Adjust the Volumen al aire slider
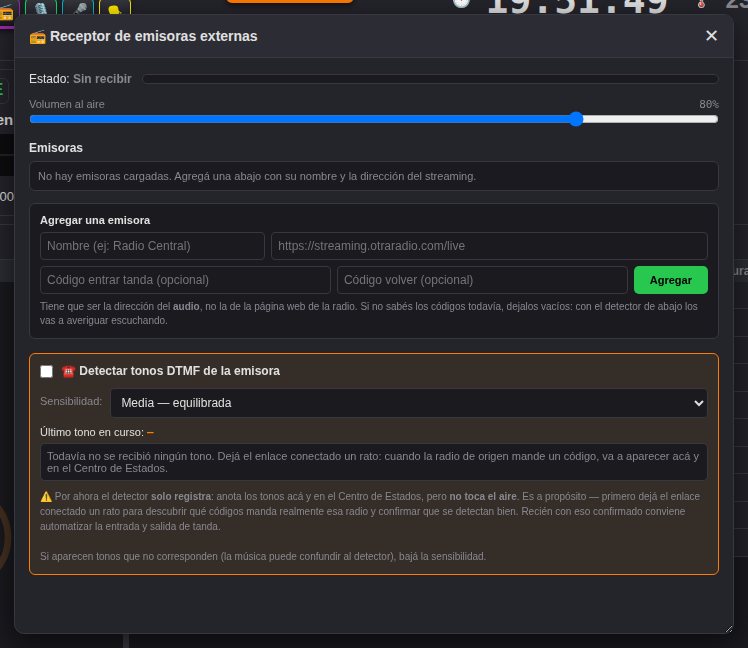The image size is (748, 648). [x=374, y=119]
